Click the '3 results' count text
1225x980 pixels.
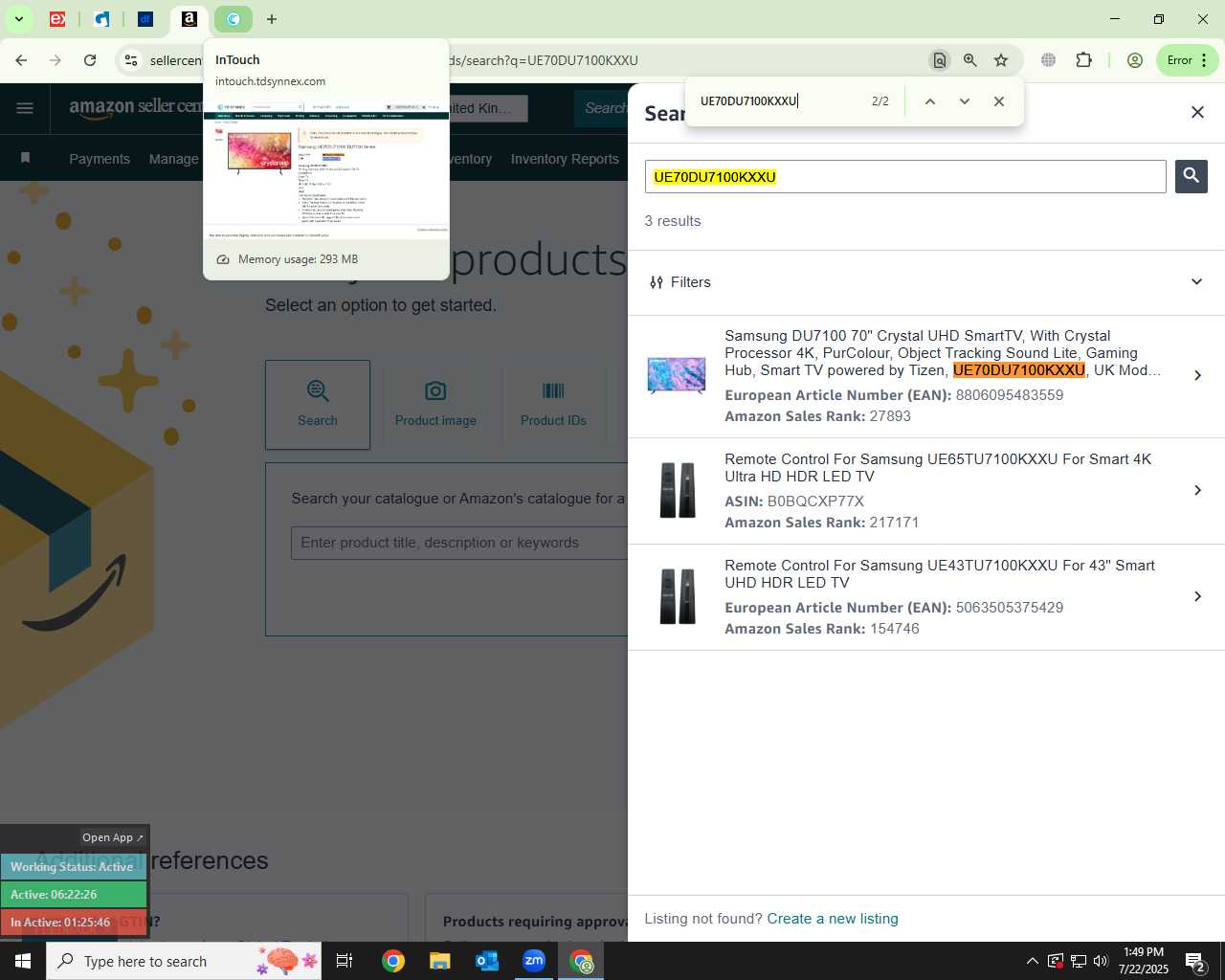pos(673,221)
